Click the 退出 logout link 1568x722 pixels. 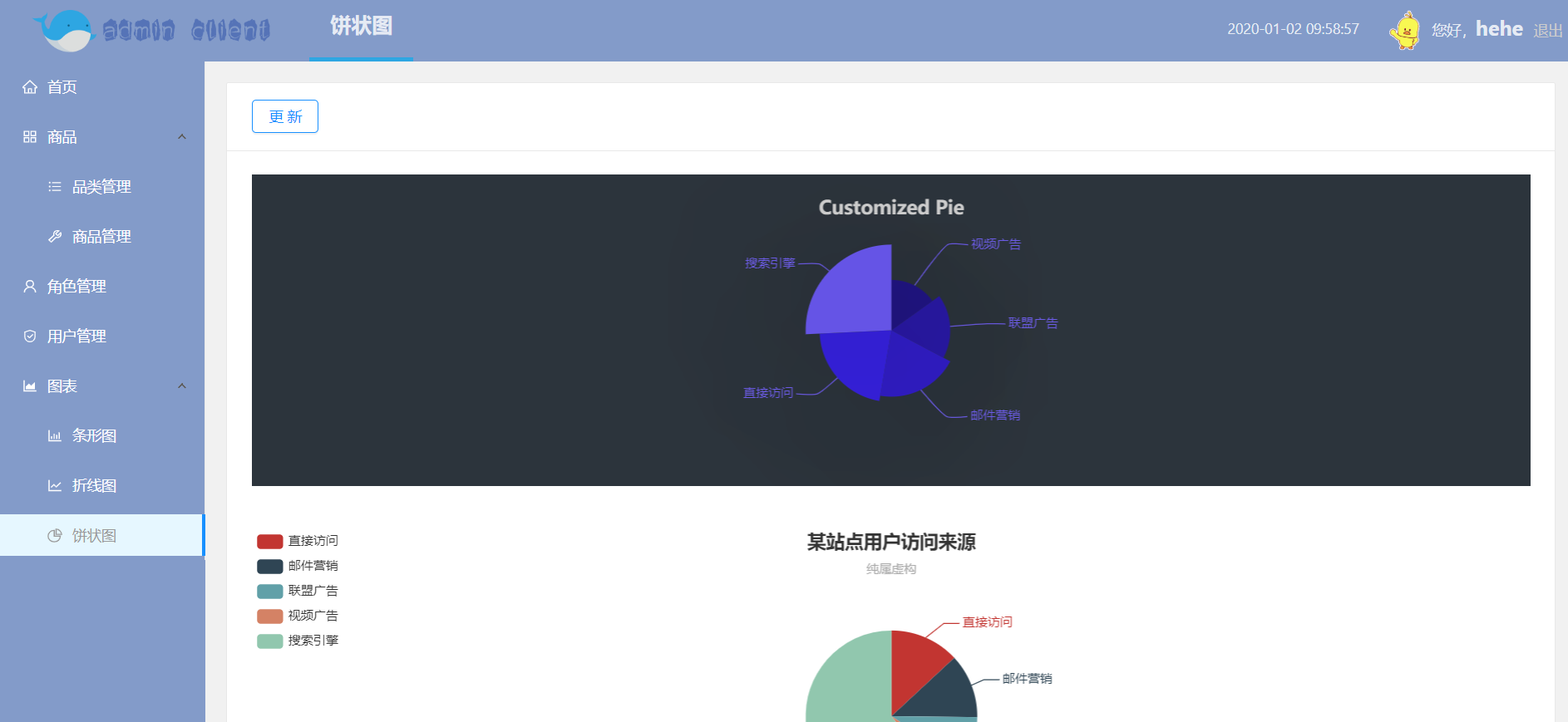tap(1548, 31)
